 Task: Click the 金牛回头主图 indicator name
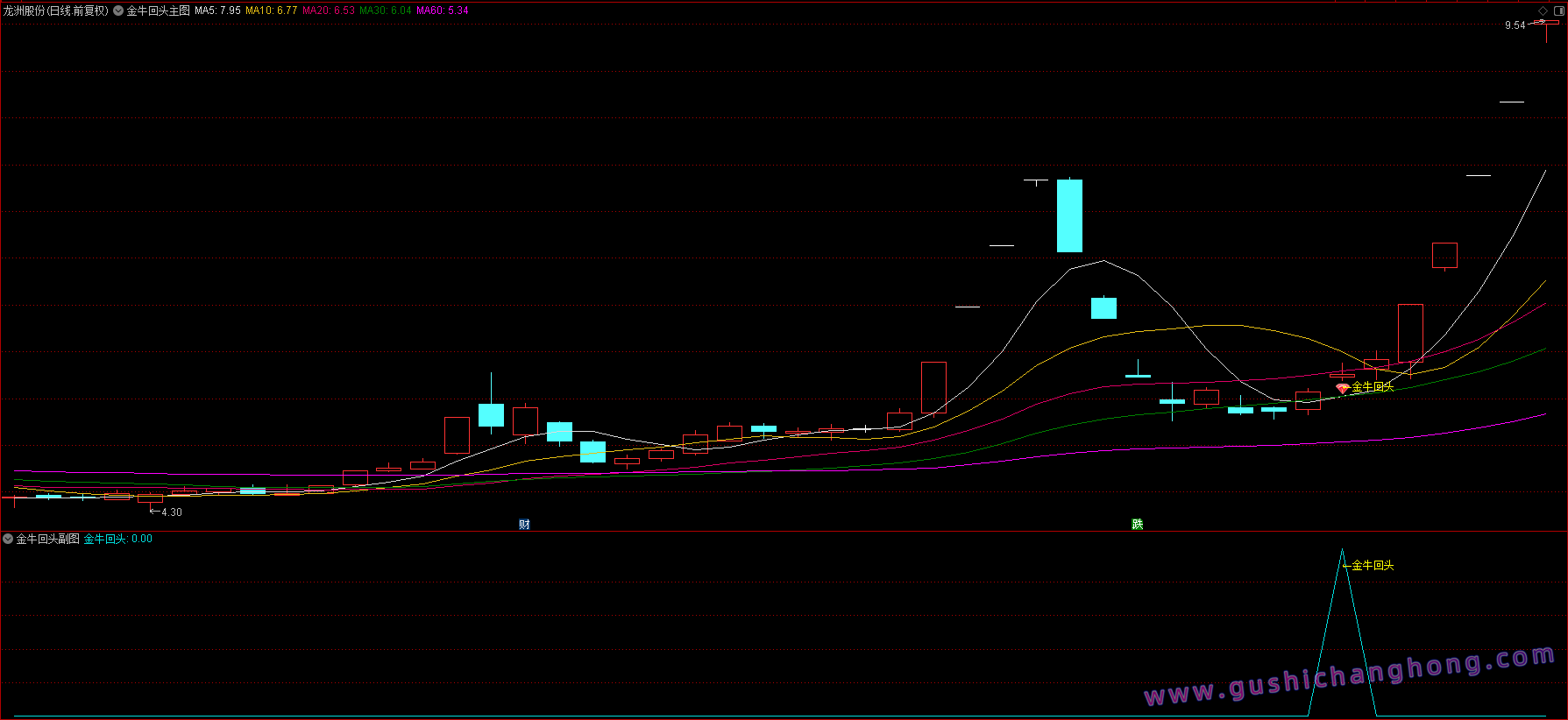point(159,11)
